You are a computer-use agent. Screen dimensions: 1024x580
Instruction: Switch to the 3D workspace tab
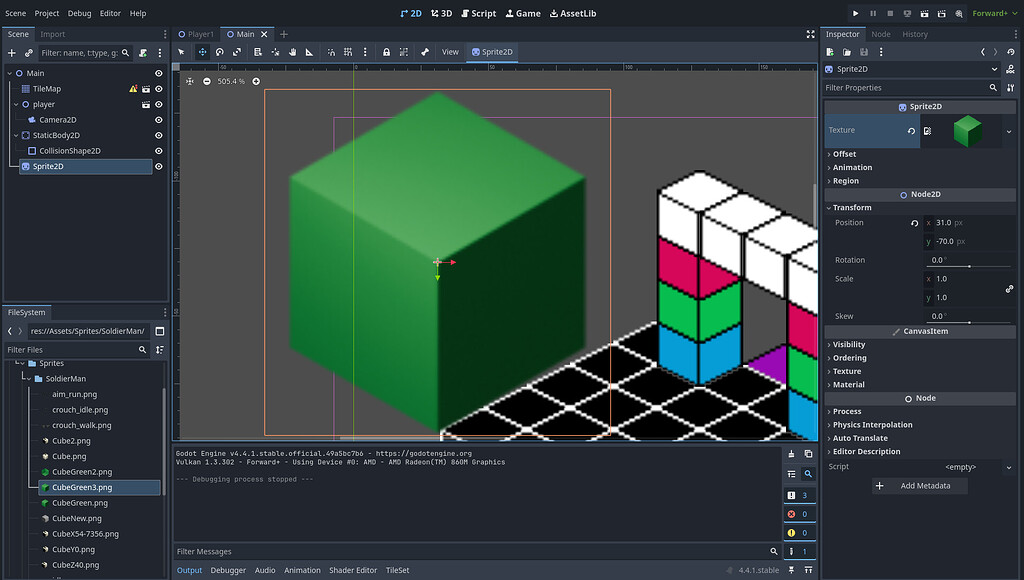coord(440,13)
